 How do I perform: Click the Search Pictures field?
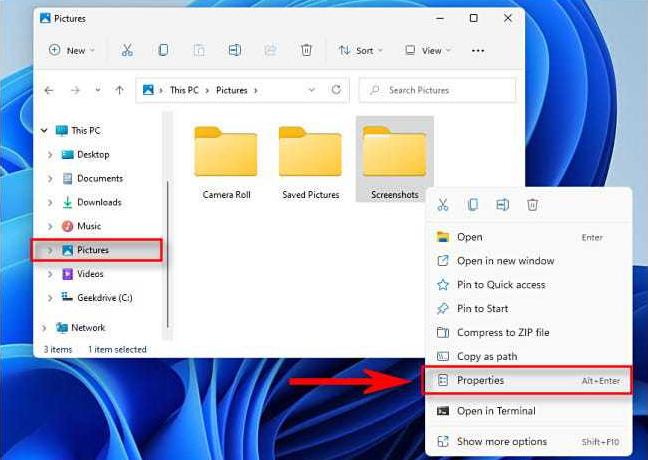click(437, 90)
